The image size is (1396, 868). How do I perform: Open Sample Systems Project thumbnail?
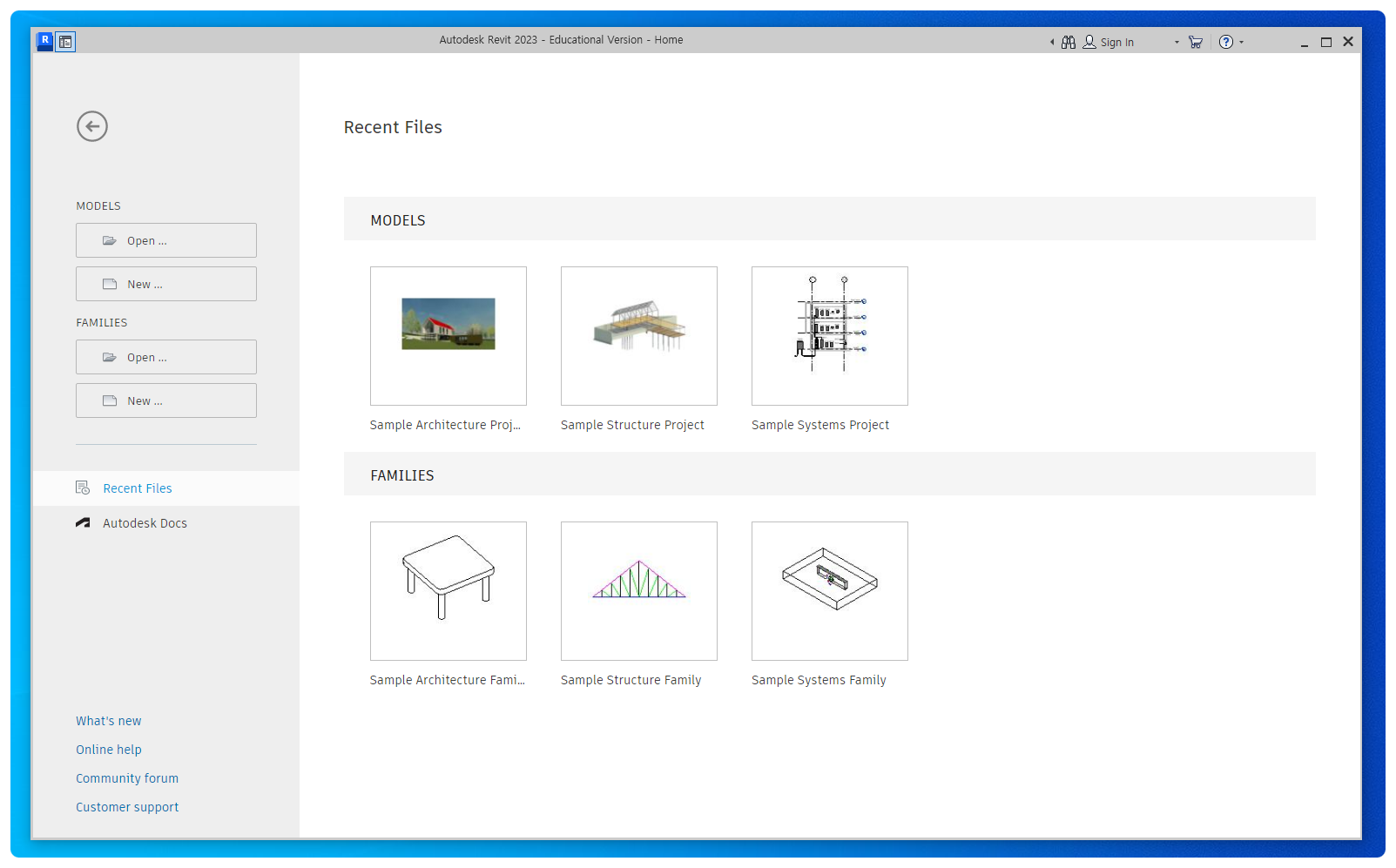pyautogui.click(x=830, y=336)
